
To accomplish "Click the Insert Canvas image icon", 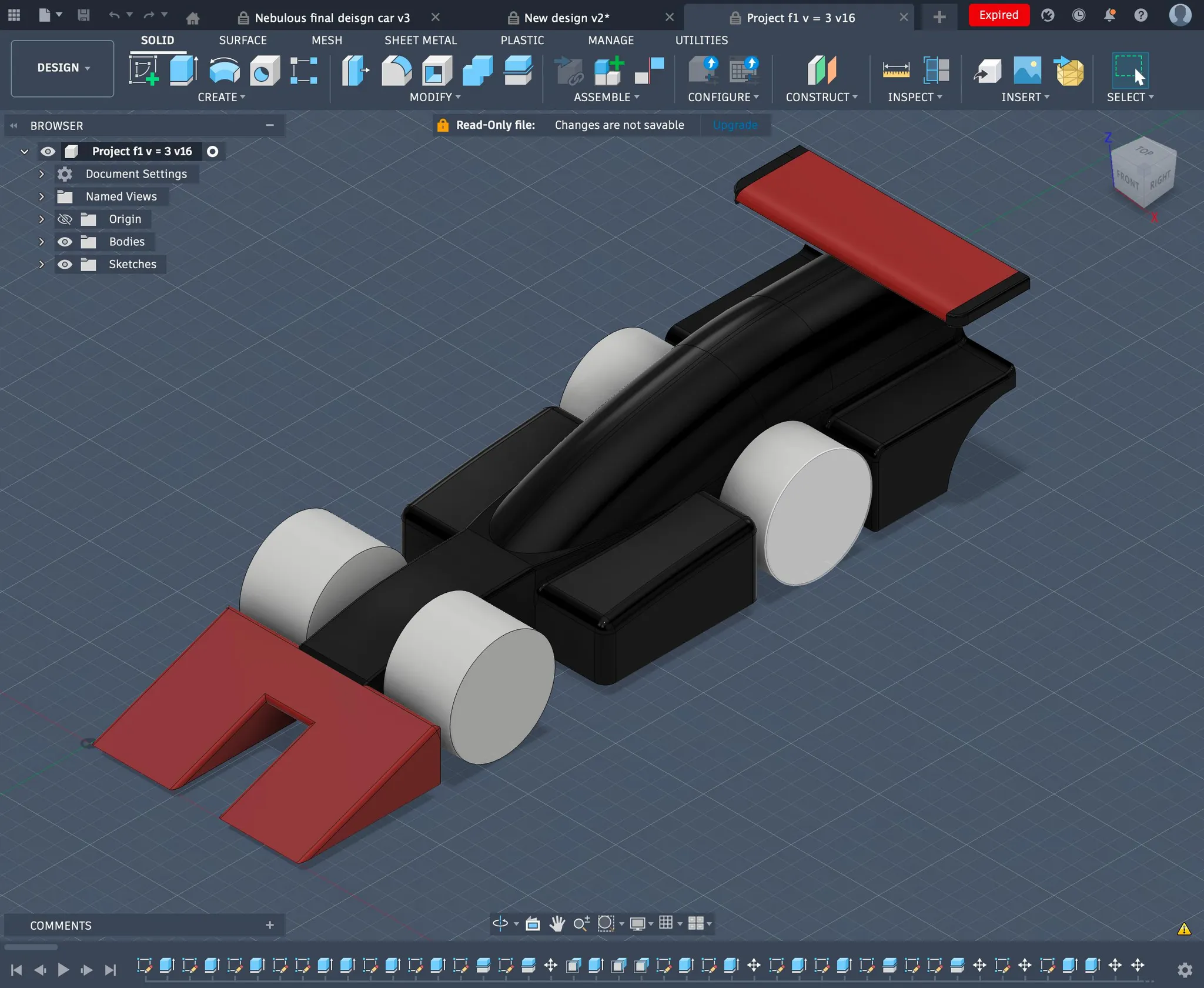I will (1028, 71).
